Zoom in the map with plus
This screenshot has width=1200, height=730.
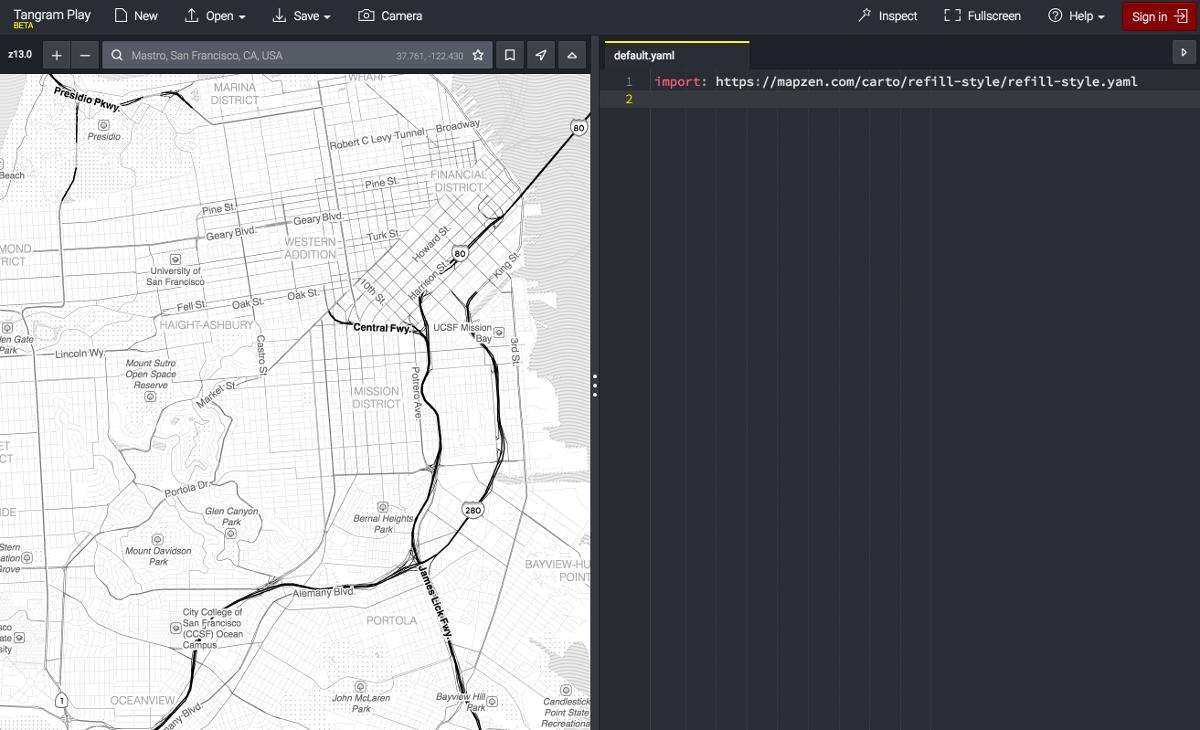pos(56,56)
